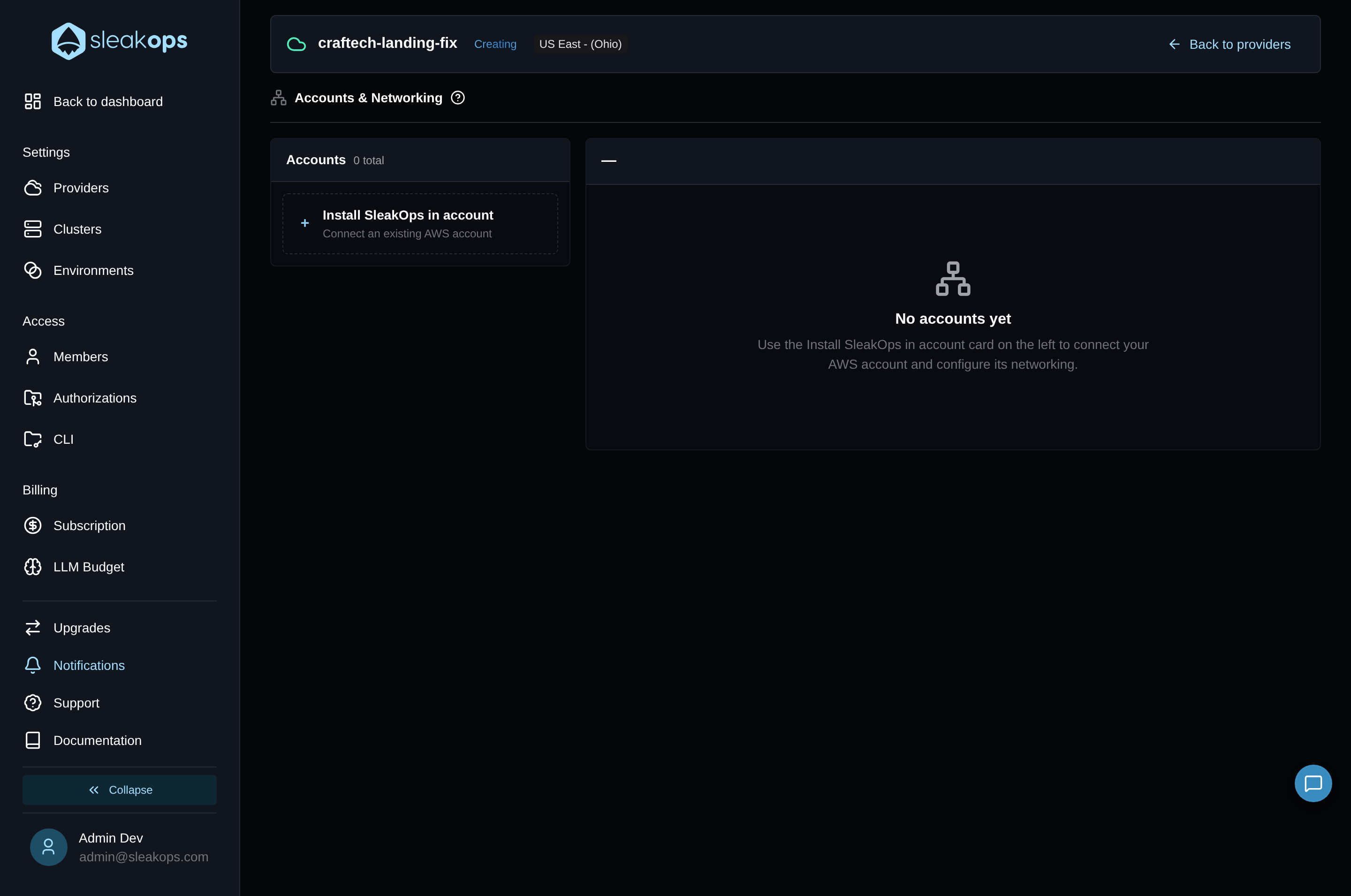Click the Subscription dollar icon
This screenshot has height=896, width=1351.
tap(32, 525)
